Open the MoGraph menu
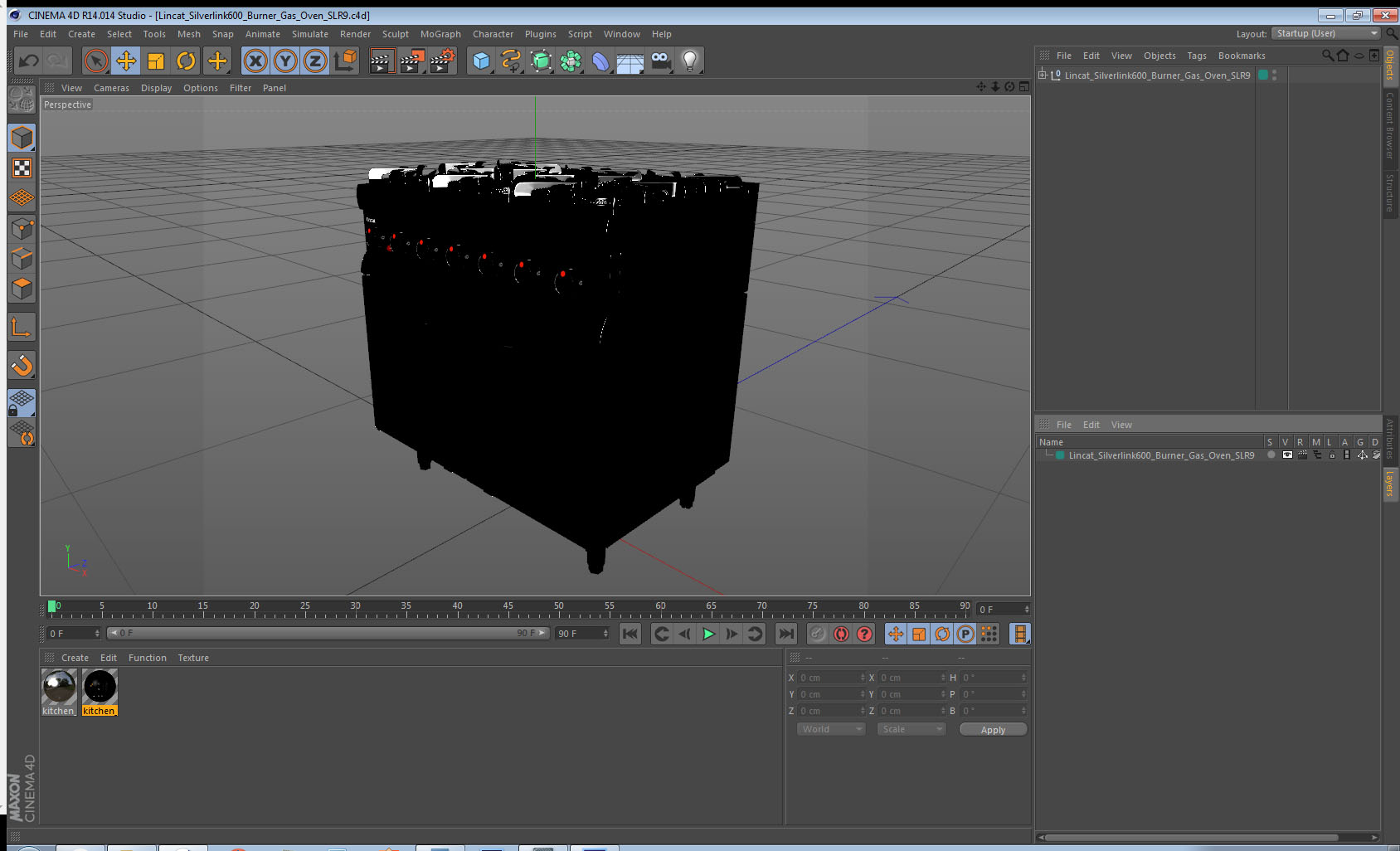Screen dimensions: 1400x851 tap(440, 34)
